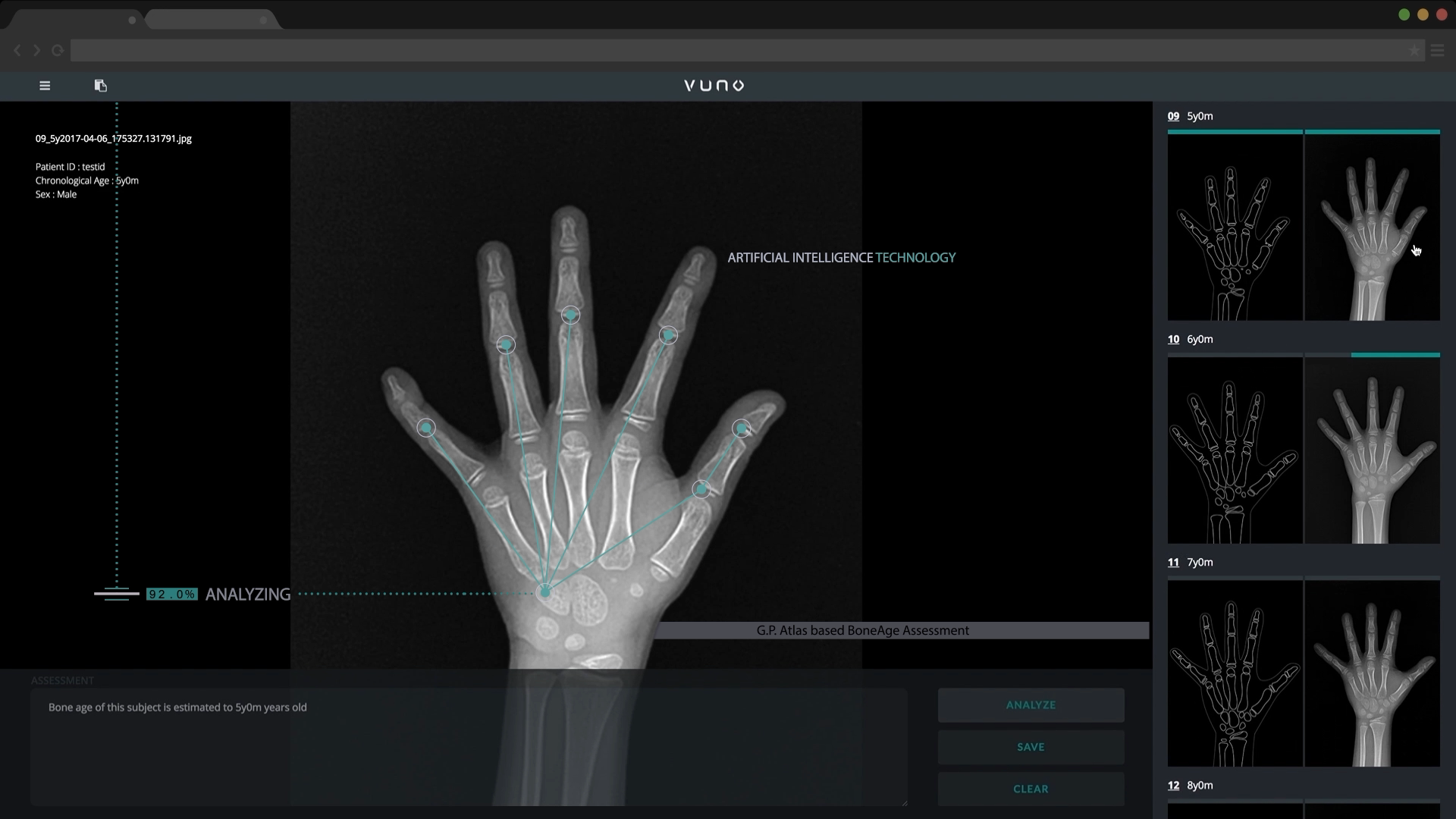Click the file name 09_5y2017-04-06_175327.131791.jpg
The width and height of the screenshot is (1456, 819).
click(x=114, y=139)
